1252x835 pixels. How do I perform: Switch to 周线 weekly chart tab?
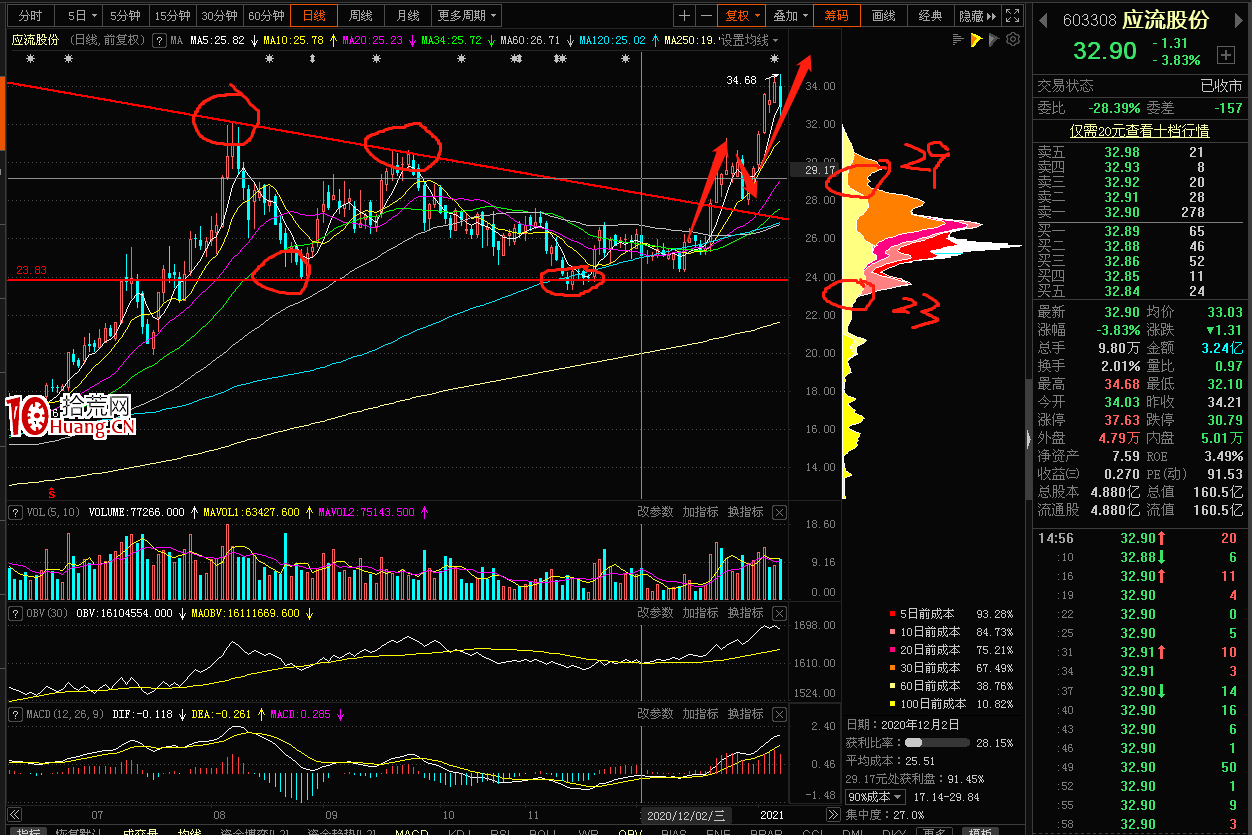[360, 16]
